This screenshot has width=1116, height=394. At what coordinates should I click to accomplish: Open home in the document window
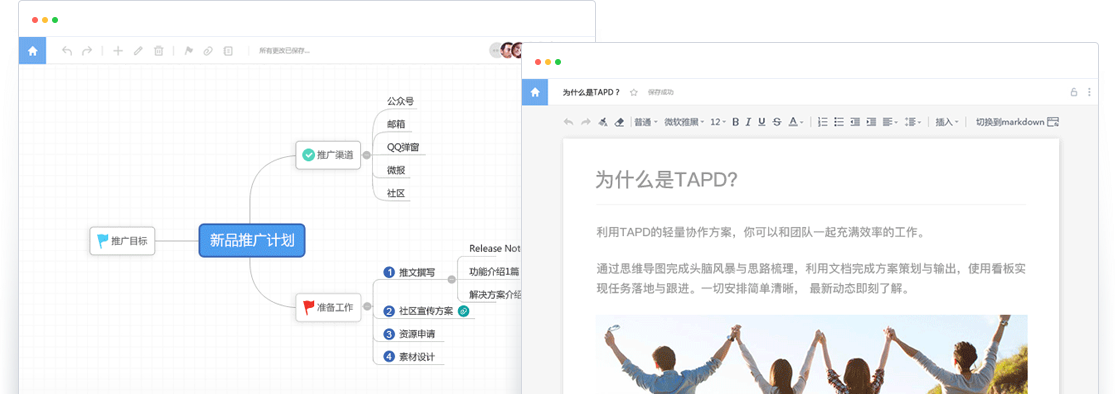535,92
